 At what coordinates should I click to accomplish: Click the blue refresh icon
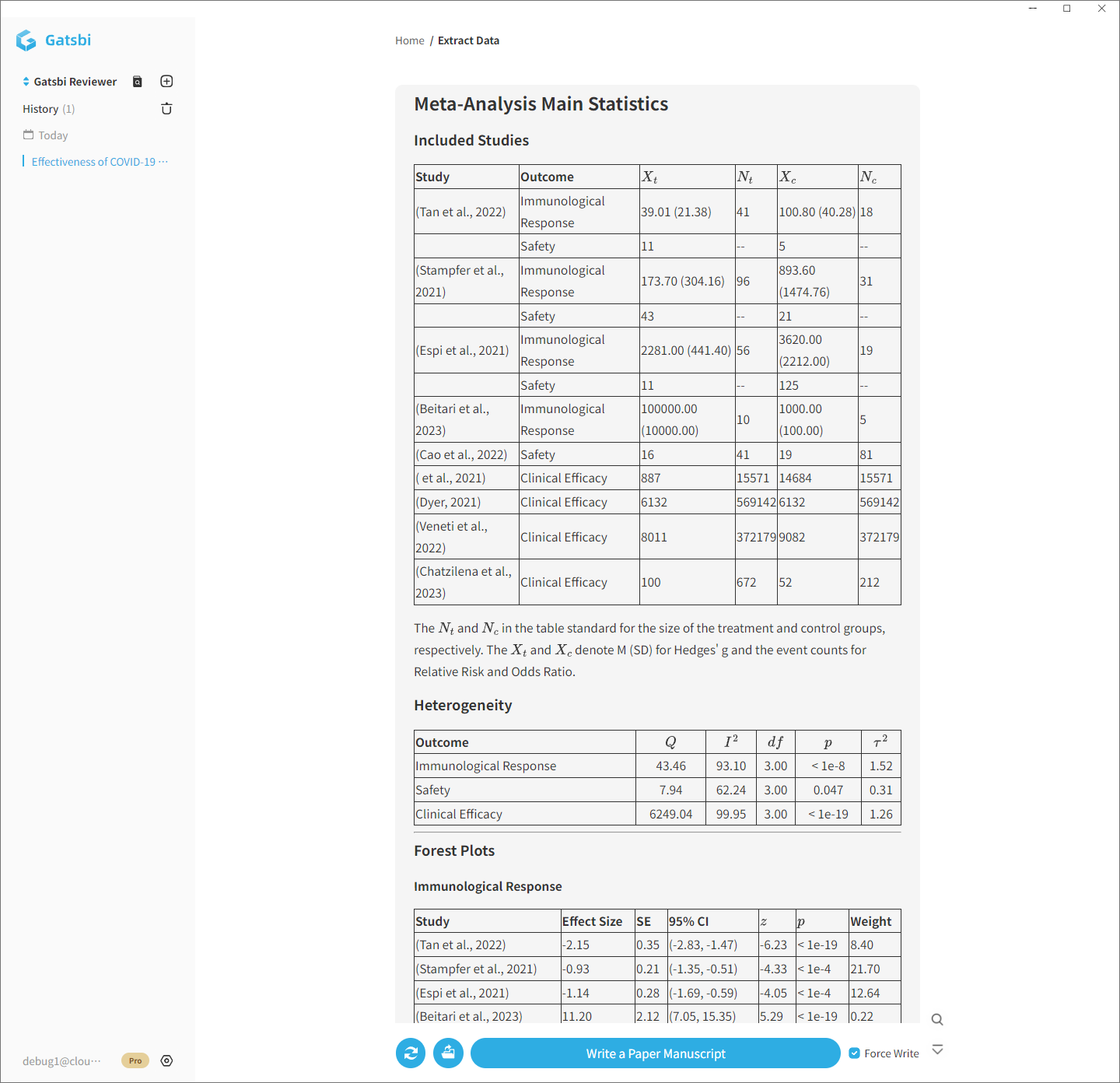tap(411, 1053)
